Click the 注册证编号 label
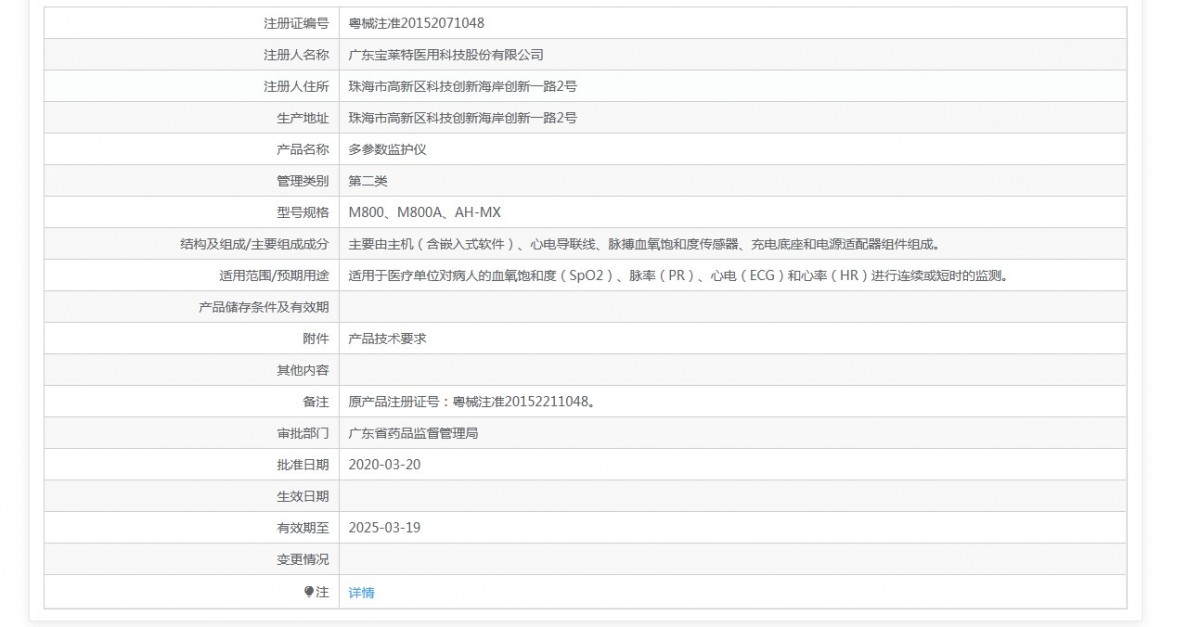 (x=296, y=23)
